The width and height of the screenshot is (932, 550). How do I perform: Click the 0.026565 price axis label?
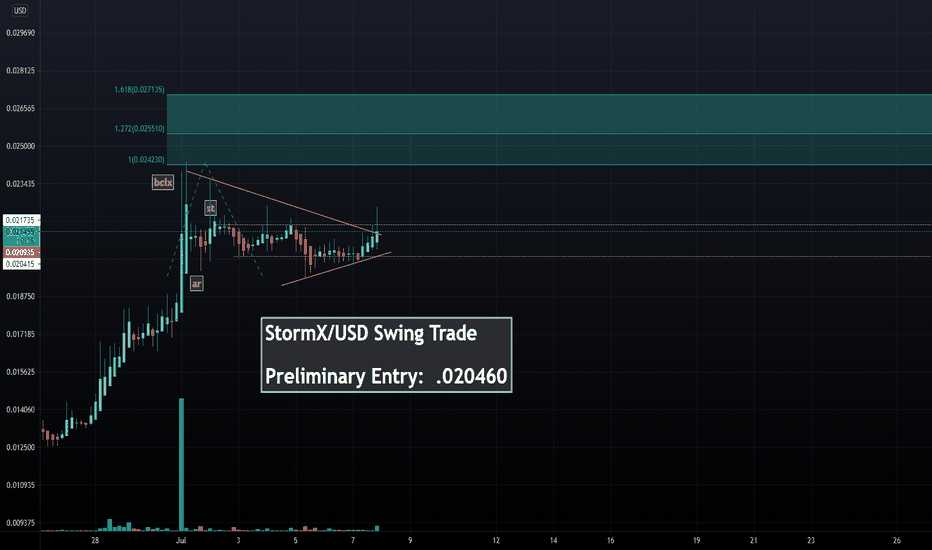(x=21, y=108)
